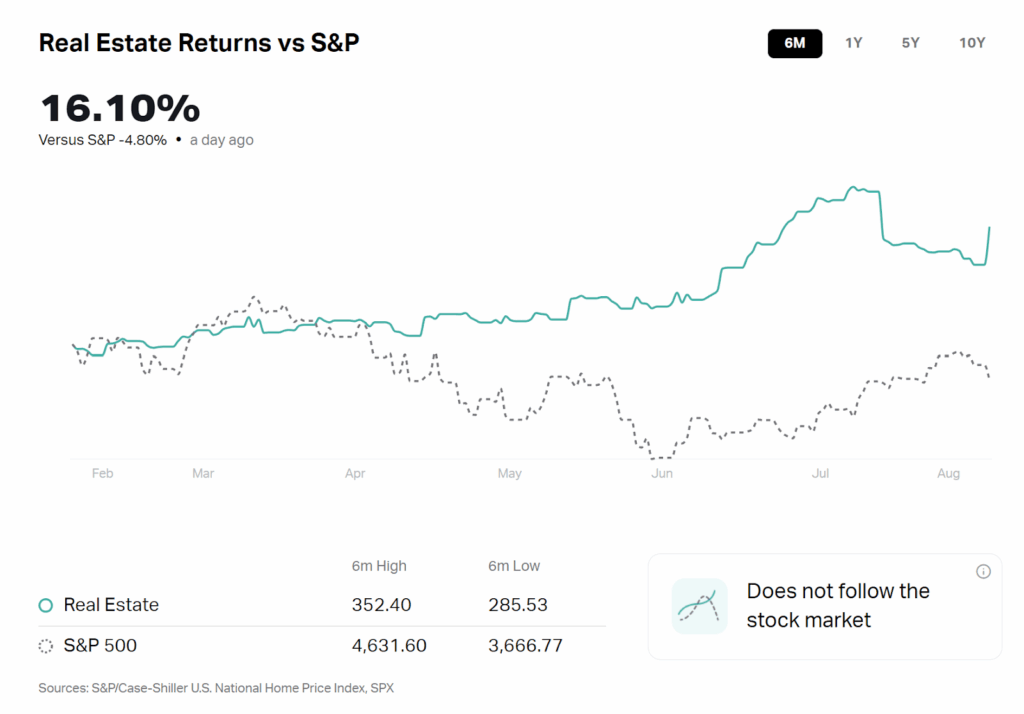This screenshot has width=1024, height=714.
Task: Click the chart lines icon in the card
Action: pyautogui.click(x=699, y=606)
